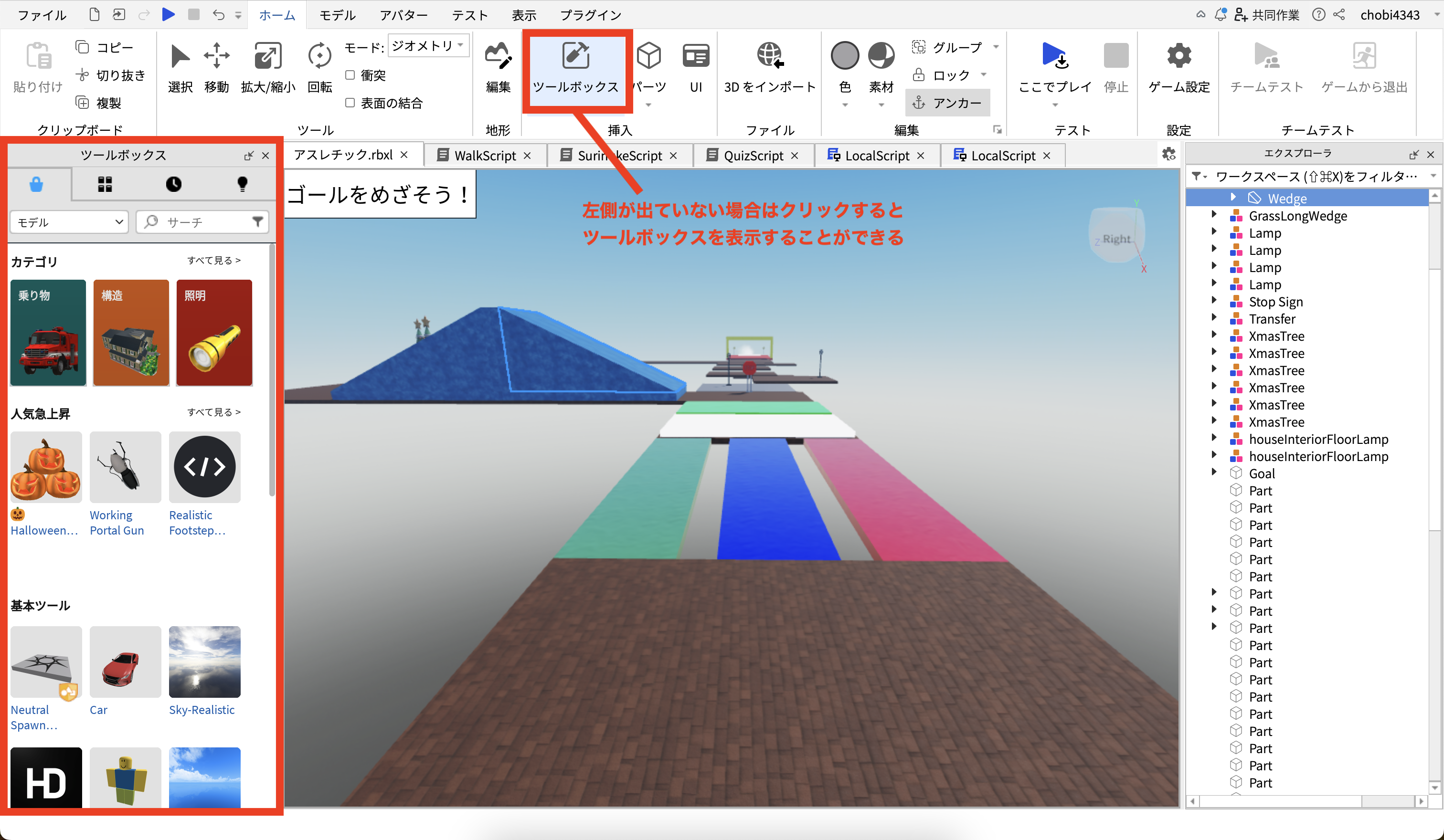Switch to the モデル ribbon tab
Image resolution: width=1444 pixels, height=840 pixels.
(338, 15)
